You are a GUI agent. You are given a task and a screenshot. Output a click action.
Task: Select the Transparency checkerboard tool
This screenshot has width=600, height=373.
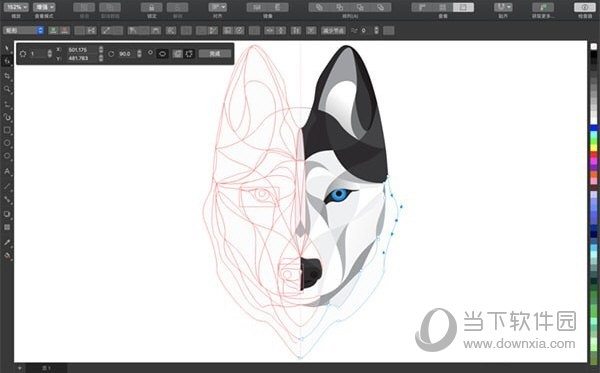7,227
